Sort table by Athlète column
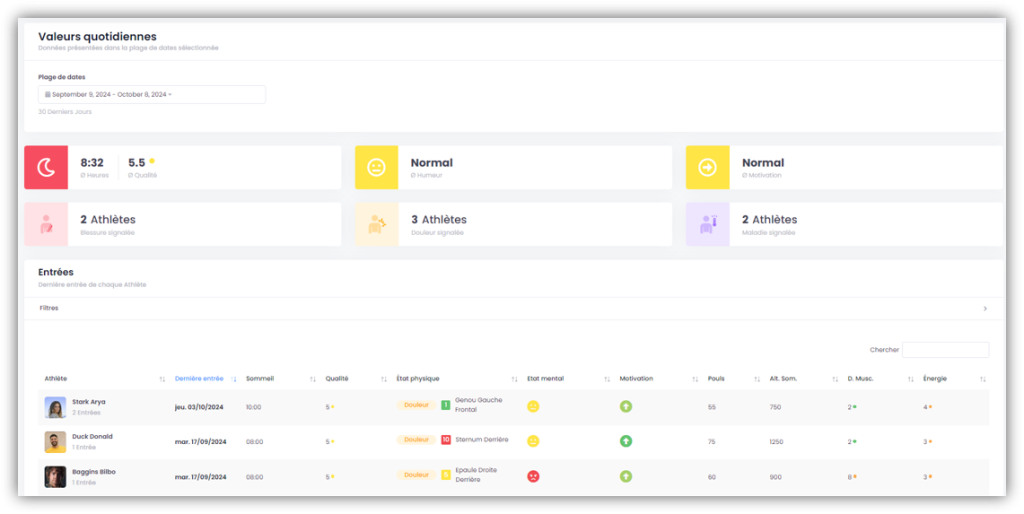1024x514 pixels. [56, 379]
